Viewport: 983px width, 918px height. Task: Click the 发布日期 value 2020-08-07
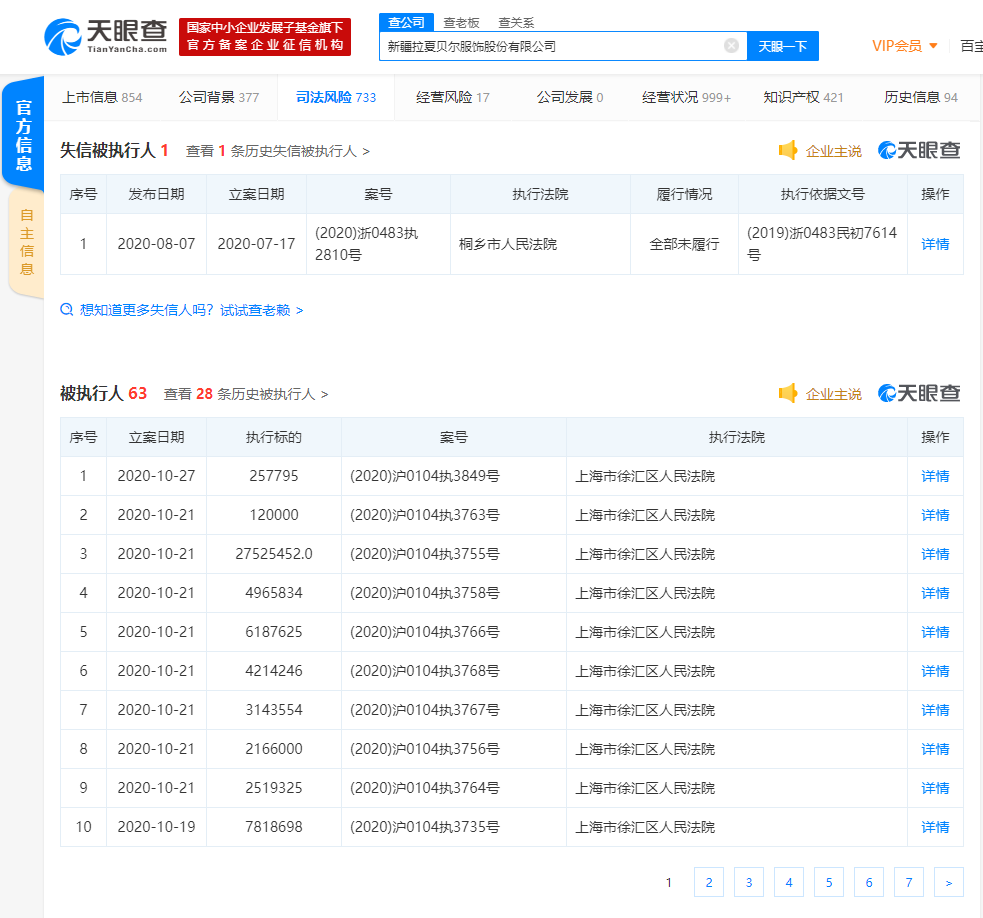coord(156,244)
